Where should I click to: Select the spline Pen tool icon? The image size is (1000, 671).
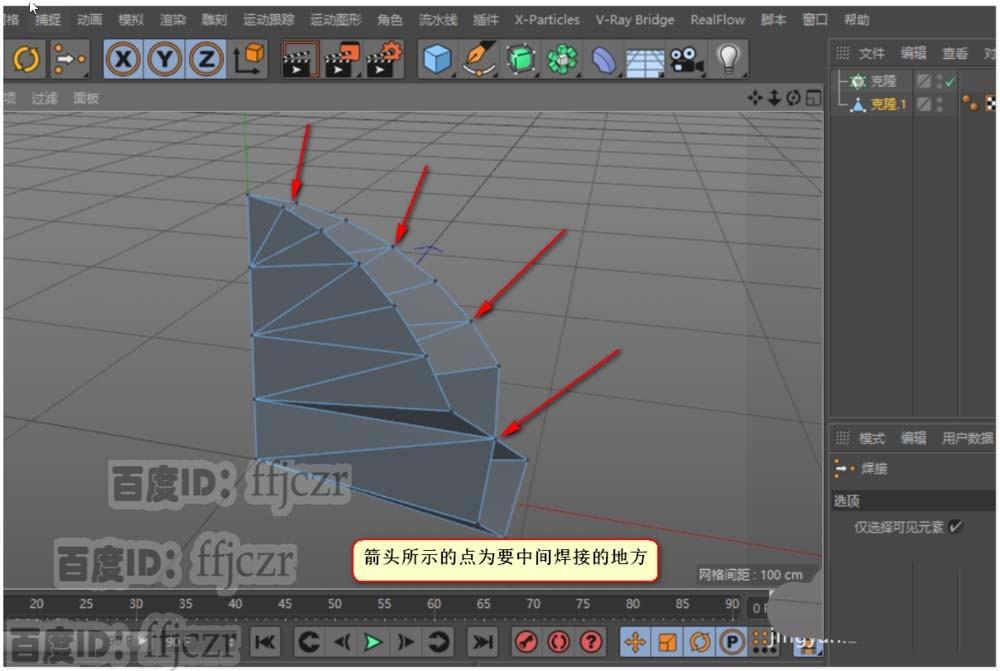click(x=480, y=58)
